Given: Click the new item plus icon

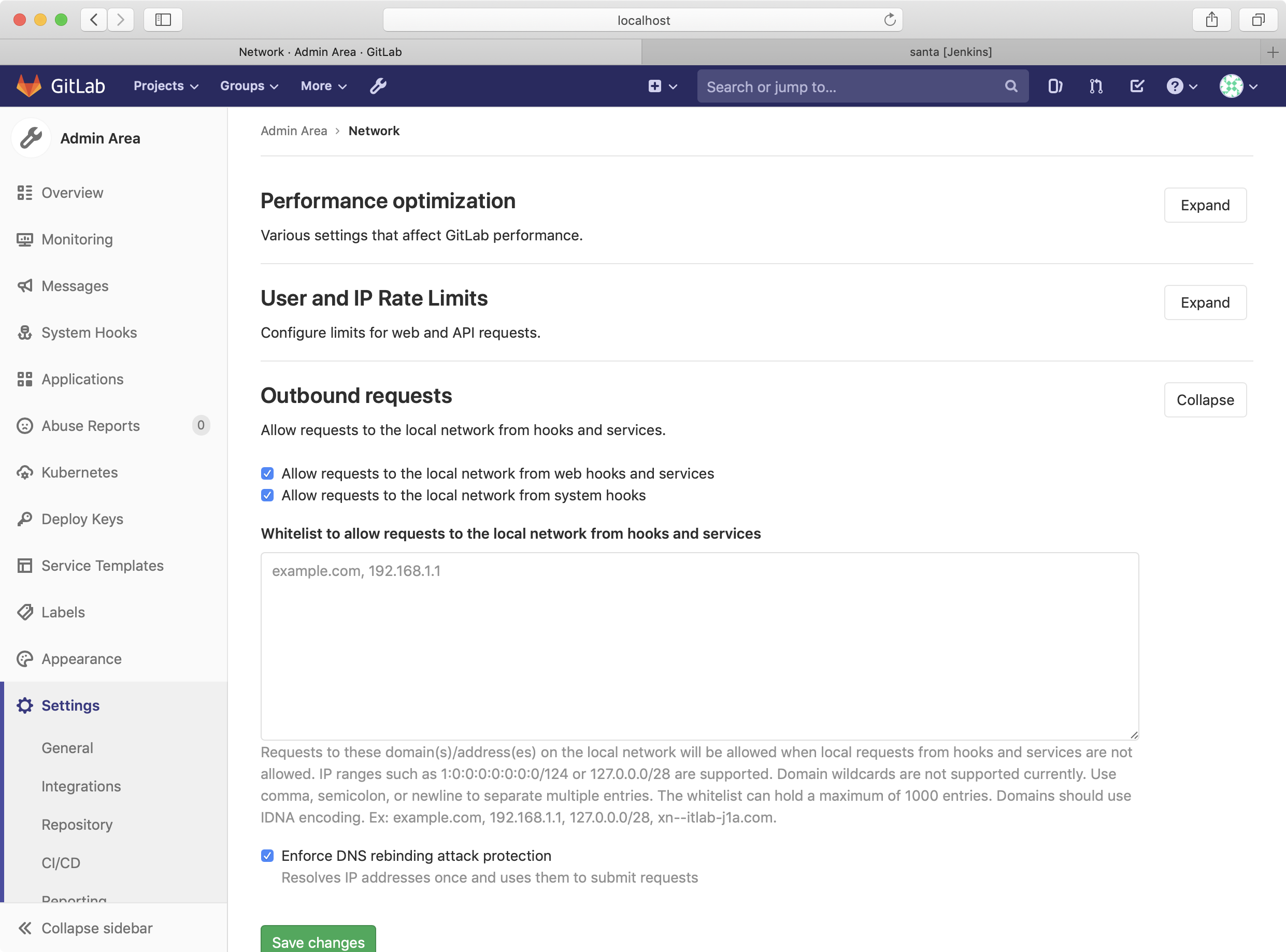Looking at the screenshot, I should pyautogui.click(x=654, y=86).
